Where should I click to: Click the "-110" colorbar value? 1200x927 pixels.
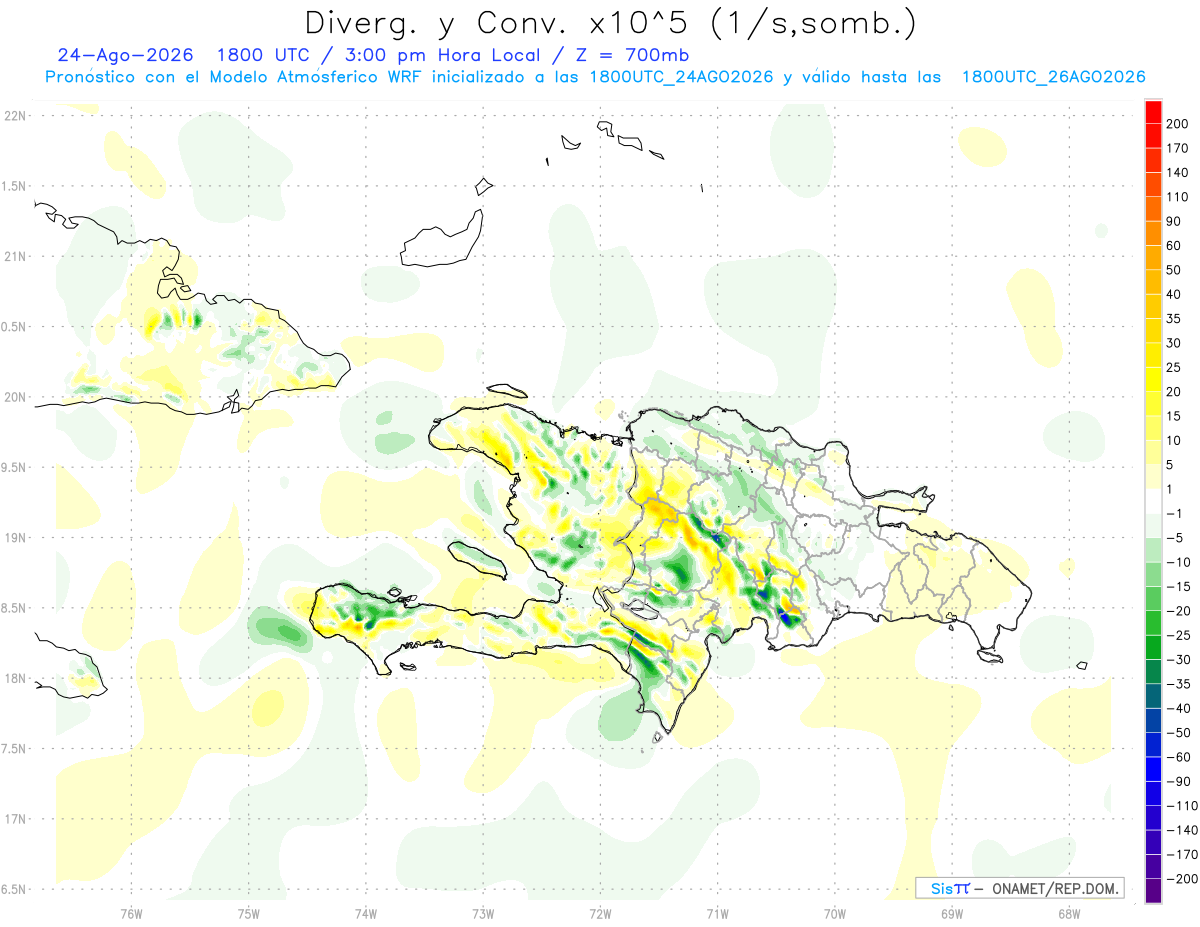(1183, 805)
